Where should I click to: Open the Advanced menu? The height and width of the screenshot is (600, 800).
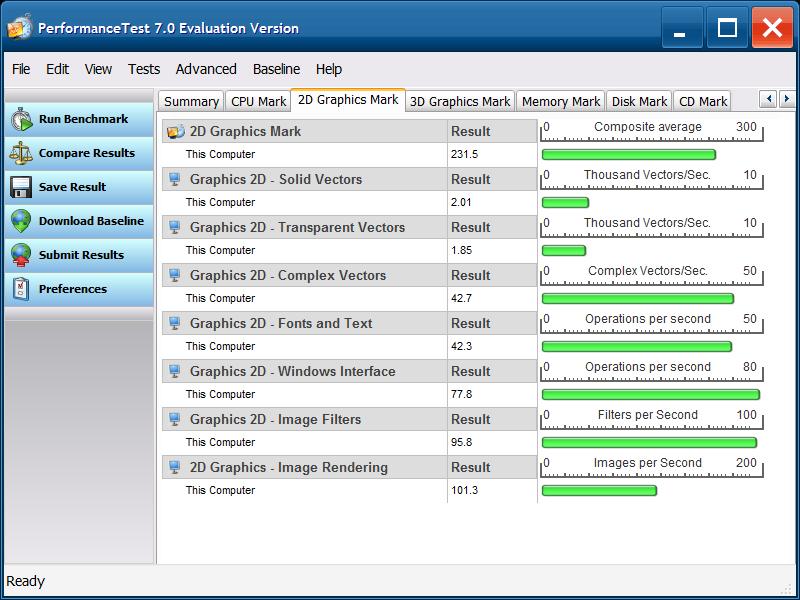(x=206, y=69)
